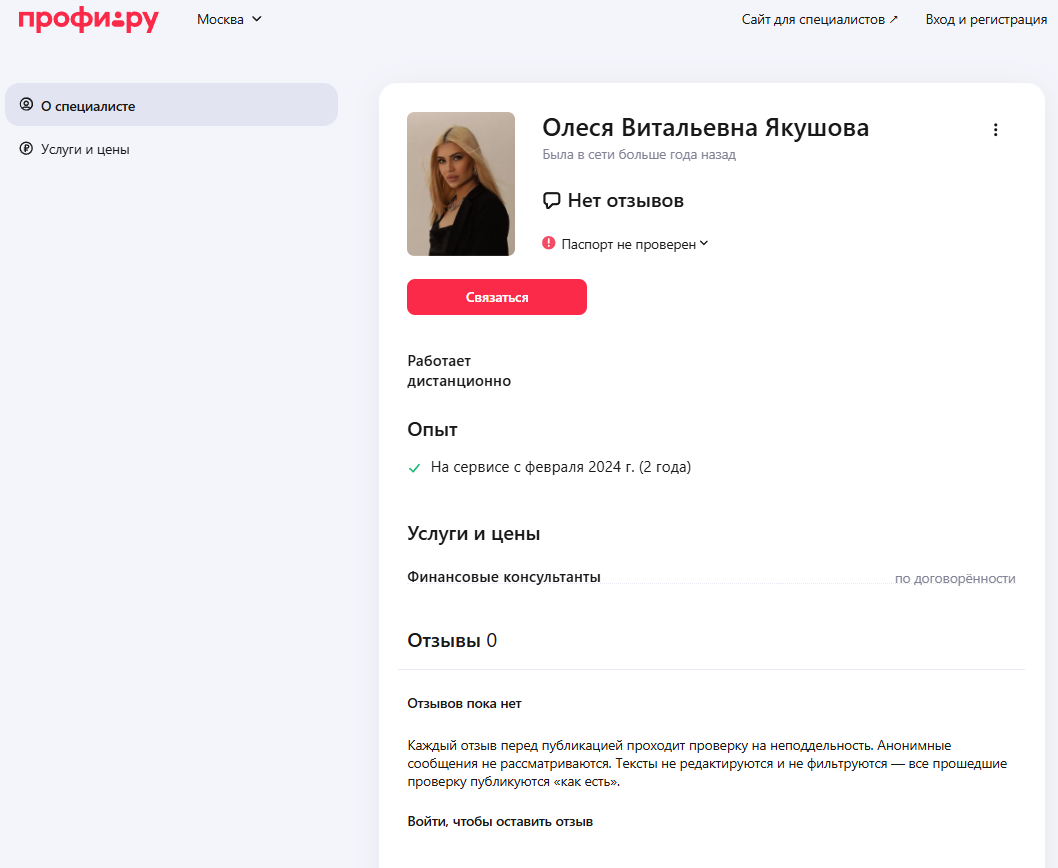Click the Опыт section heading
1058x868 pixels.
(433, 429)
